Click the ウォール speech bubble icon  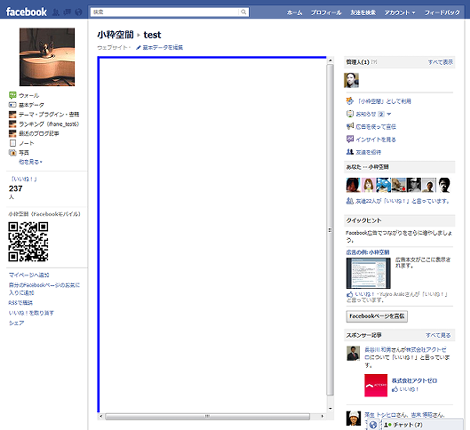[12, 95]
